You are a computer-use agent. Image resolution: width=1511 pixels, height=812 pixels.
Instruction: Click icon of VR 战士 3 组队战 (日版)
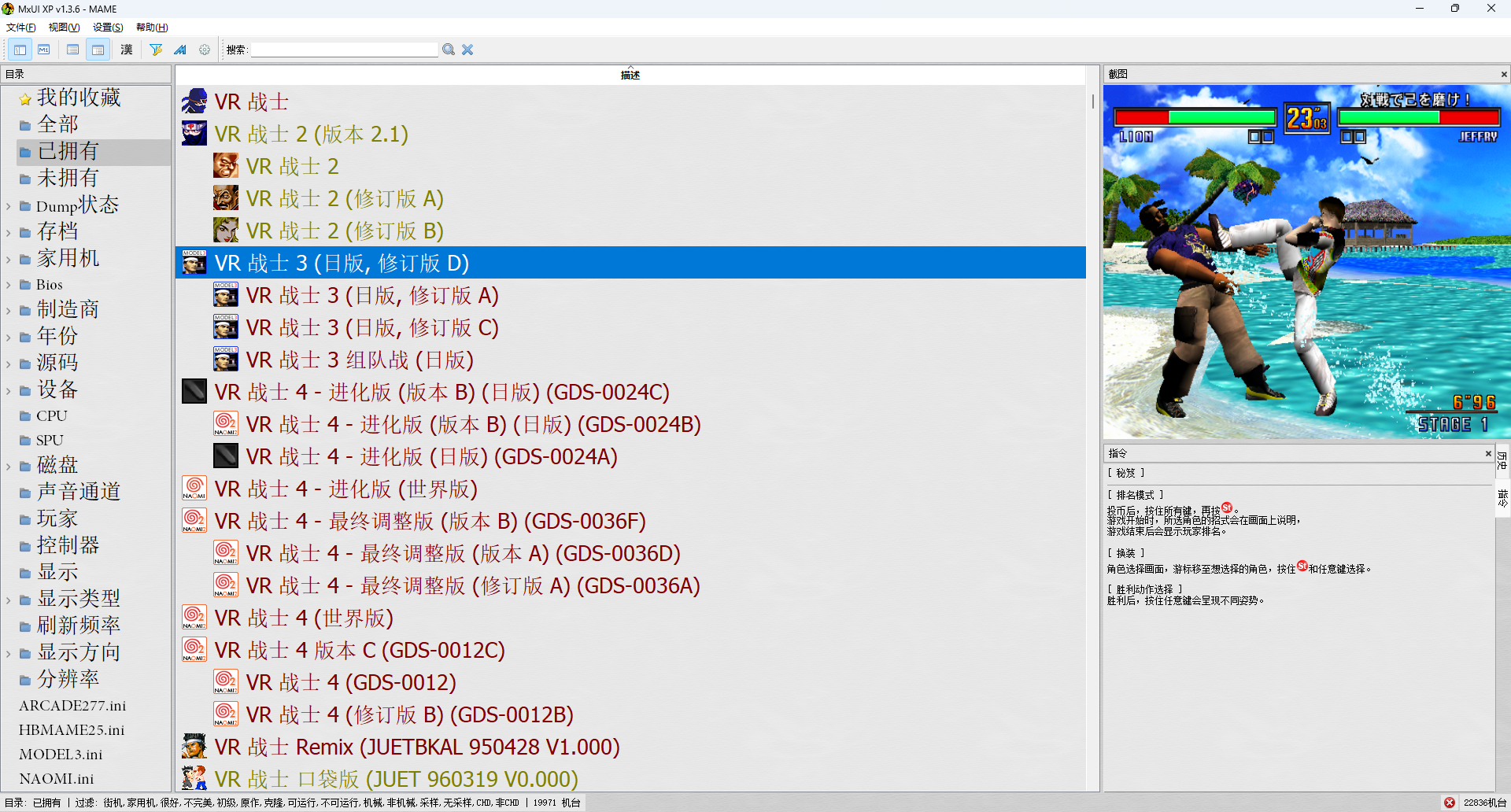point(226,360)
